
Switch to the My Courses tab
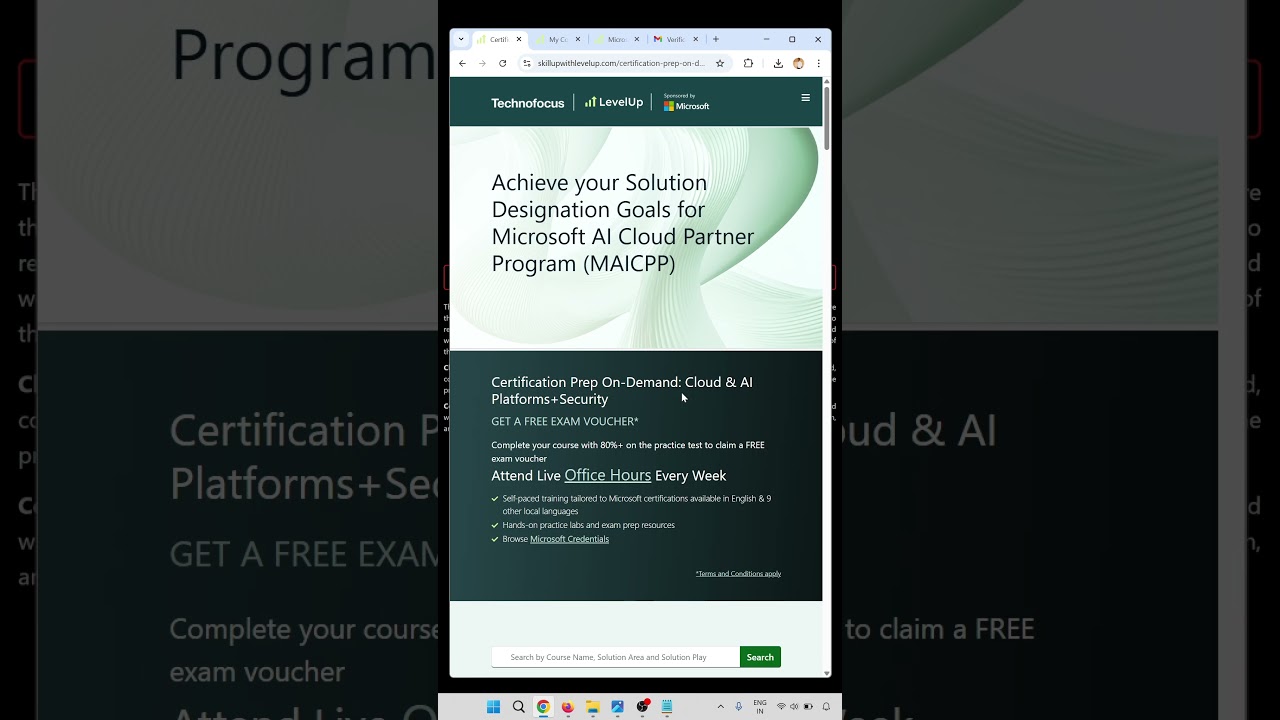(556, 39)
